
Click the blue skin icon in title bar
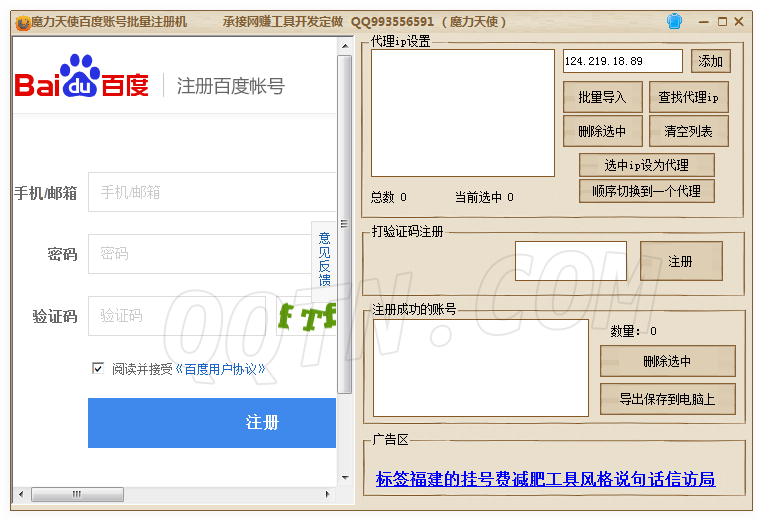point(674,21)
